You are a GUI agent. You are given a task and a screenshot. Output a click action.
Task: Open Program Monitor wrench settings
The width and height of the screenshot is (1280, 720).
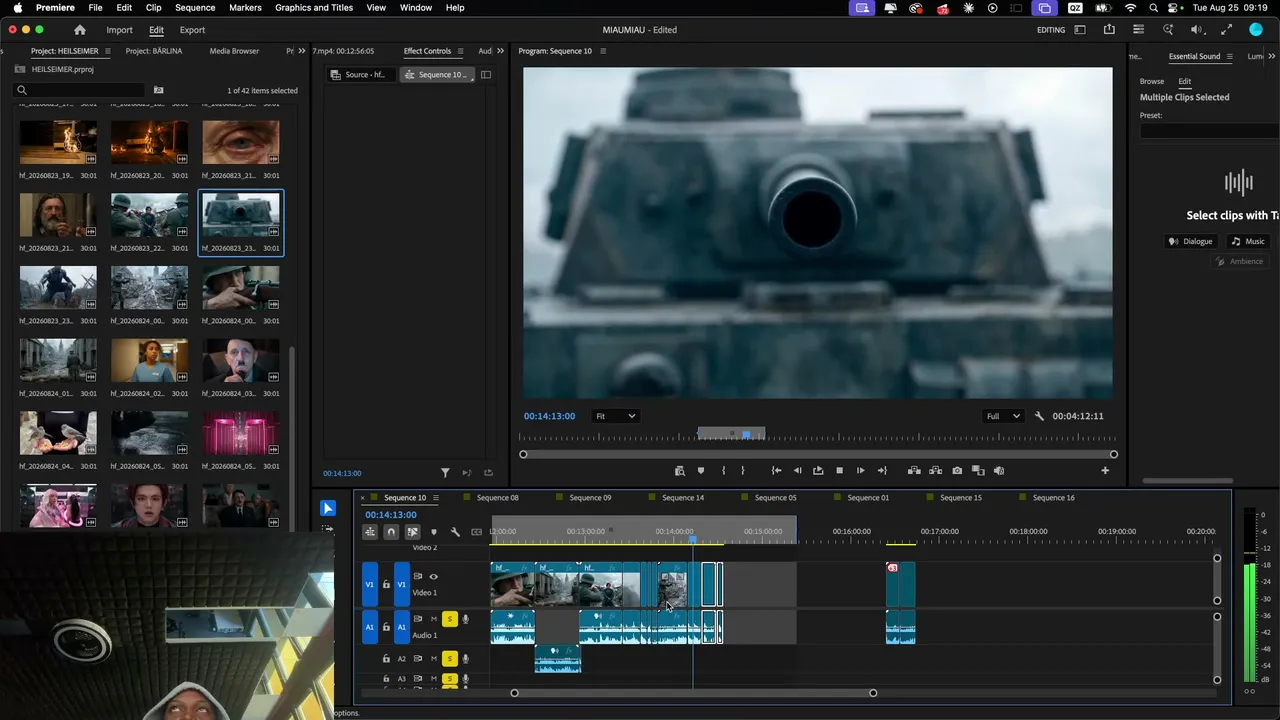(1039, 416)
